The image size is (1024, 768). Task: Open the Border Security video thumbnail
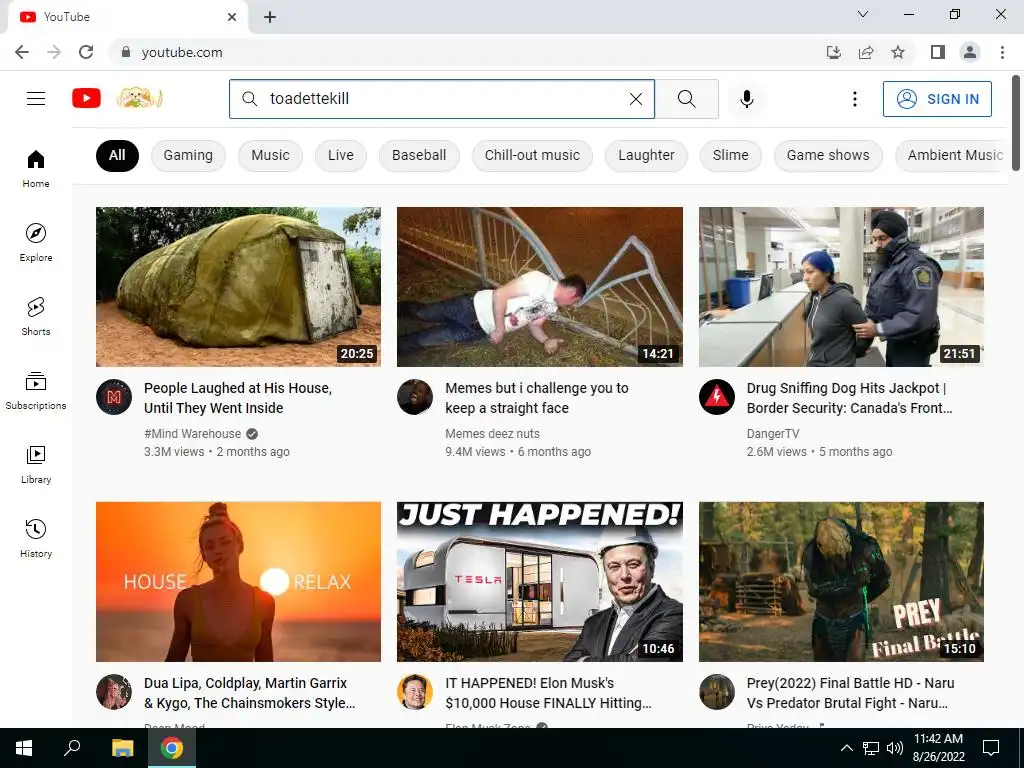[x=841, y=287]
